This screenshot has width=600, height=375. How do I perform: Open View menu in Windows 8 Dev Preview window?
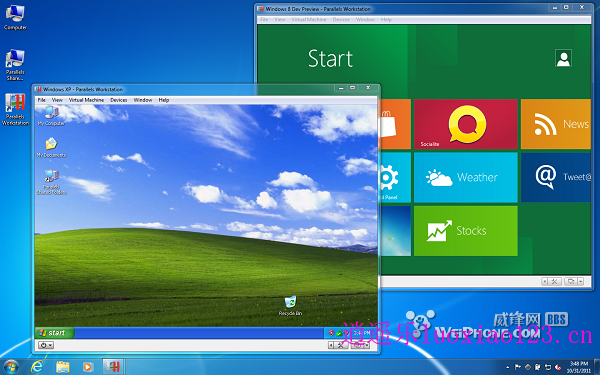[x=280, y=20]
